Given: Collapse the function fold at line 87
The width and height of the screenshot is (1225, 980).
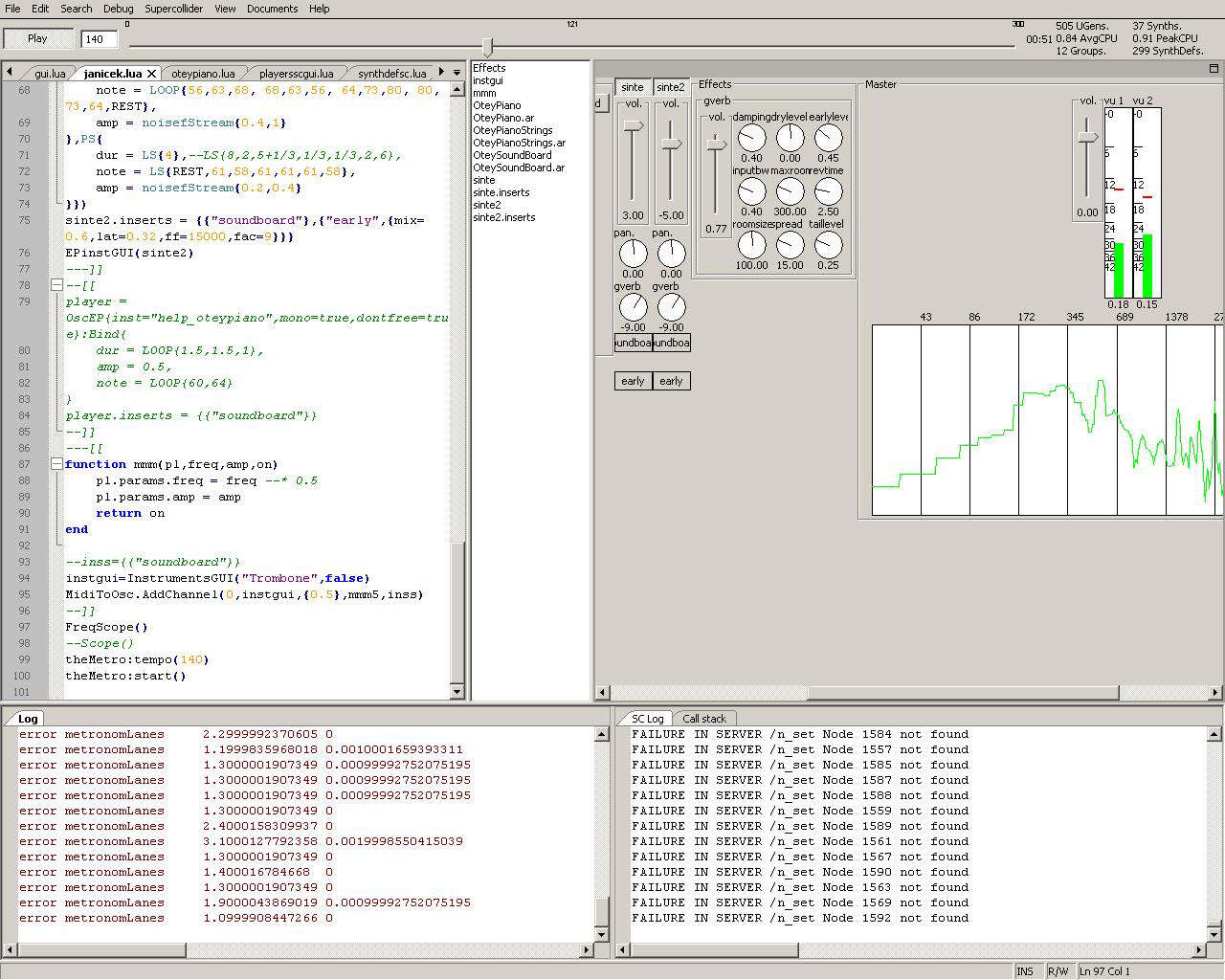Looking at the screenshot, I should pyautogui.click(x=56, y=464).
